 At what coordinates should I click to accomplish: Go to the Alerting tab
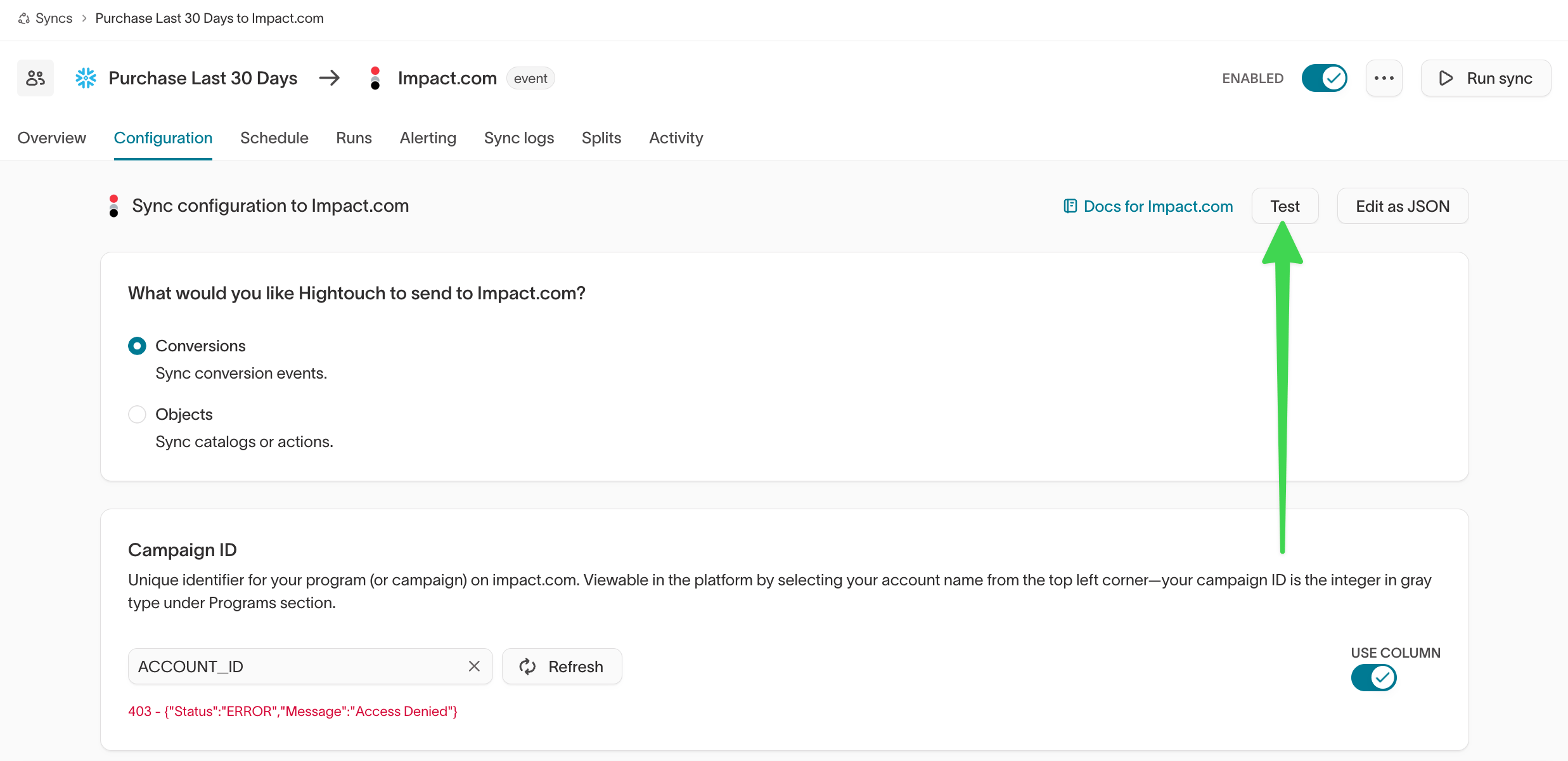428,138
